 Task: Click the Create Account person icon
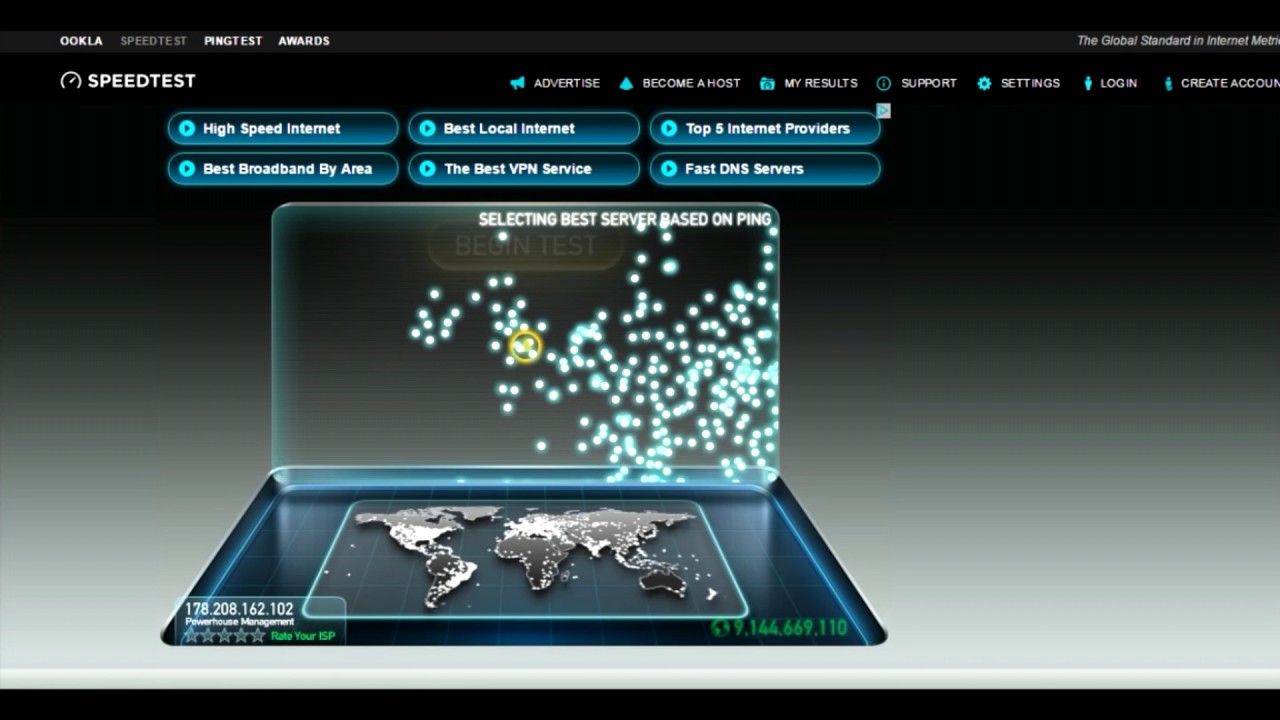point(1168,83)
